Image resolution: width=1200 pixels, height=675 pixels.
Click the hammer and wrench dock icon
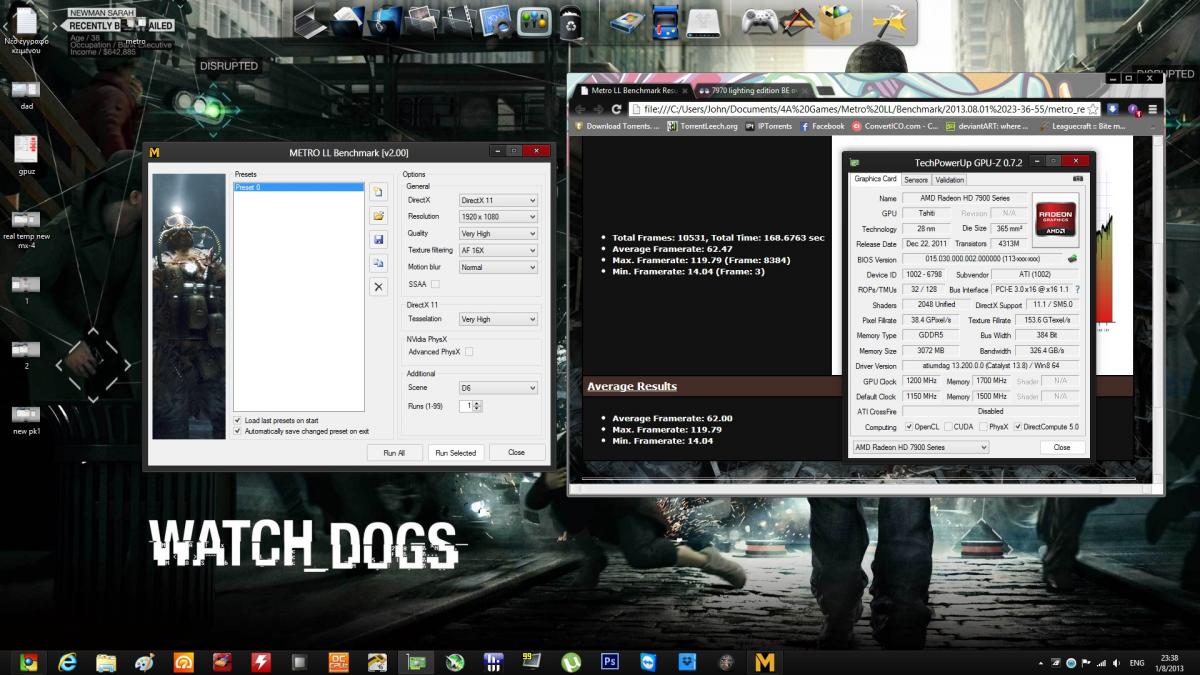(x=888, y=21)
